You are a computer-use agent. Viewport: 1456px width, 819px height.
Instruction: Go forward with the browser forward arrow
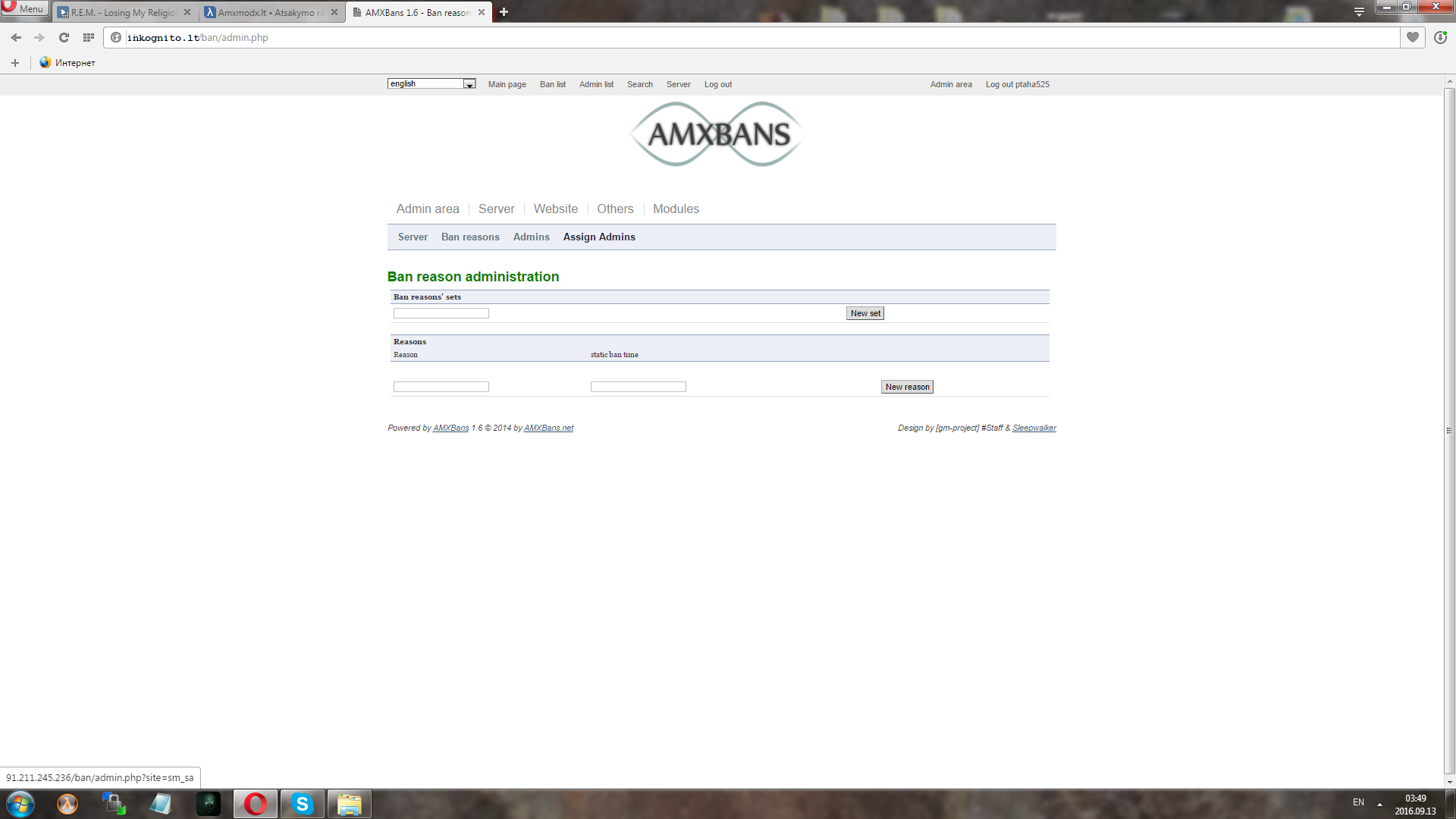pyautogui.click(x=39, y=37)
